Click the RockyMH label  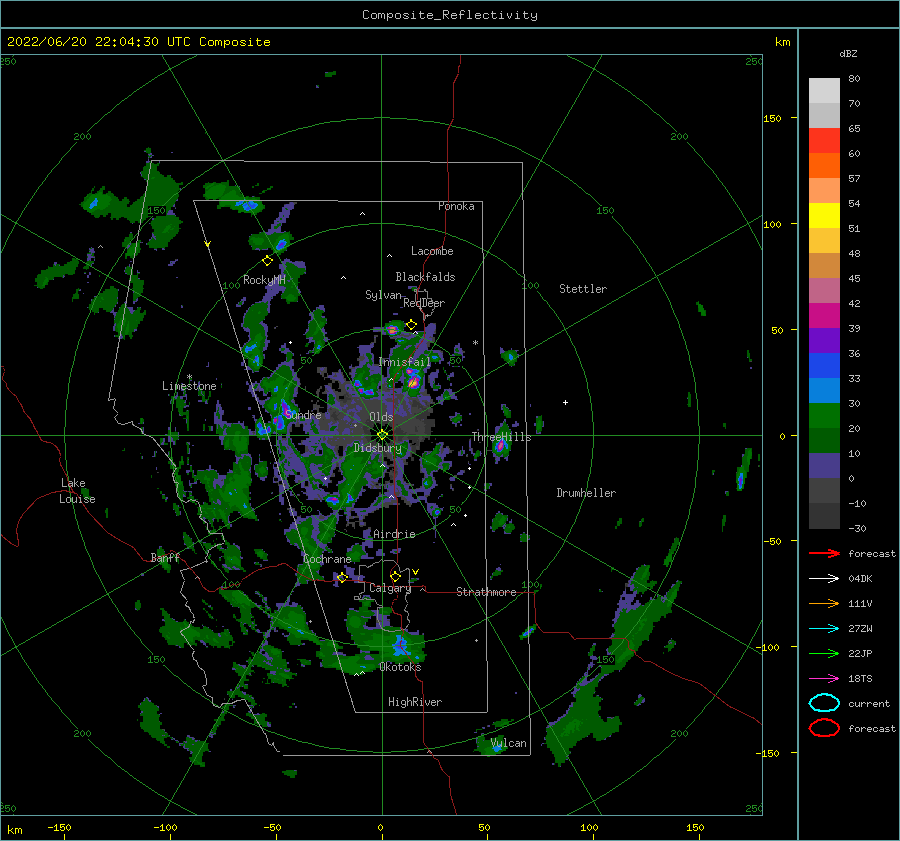pyautogui.click(x=264, y=280)
